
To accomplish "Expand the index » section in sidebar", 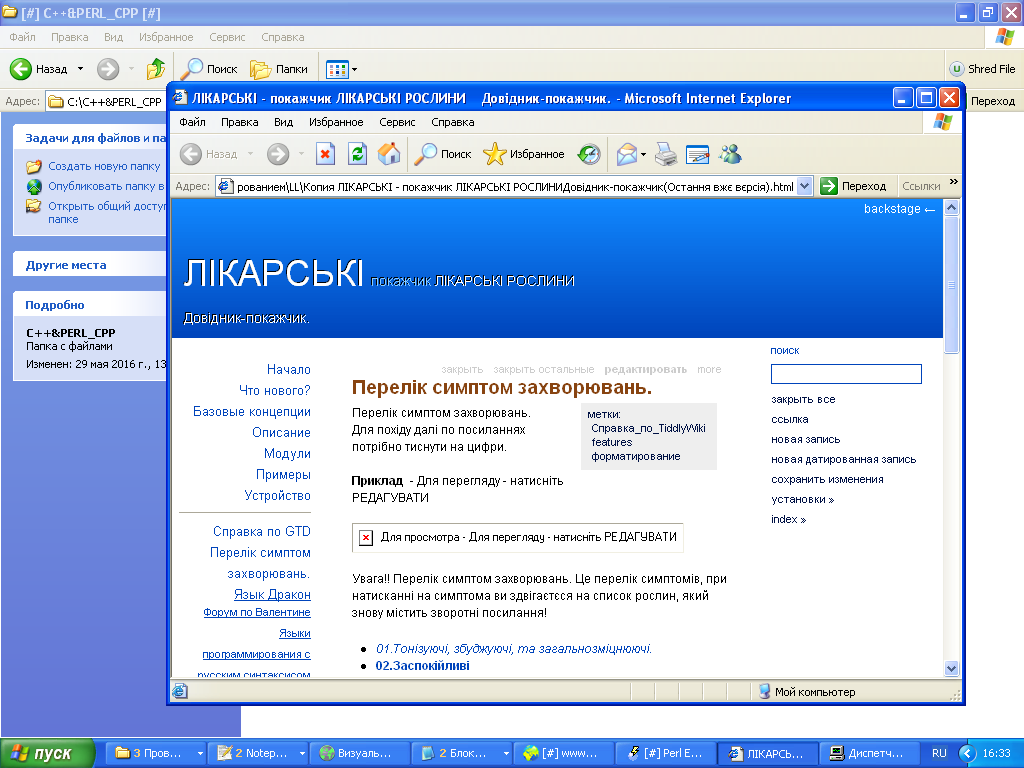I will [788, 519].
